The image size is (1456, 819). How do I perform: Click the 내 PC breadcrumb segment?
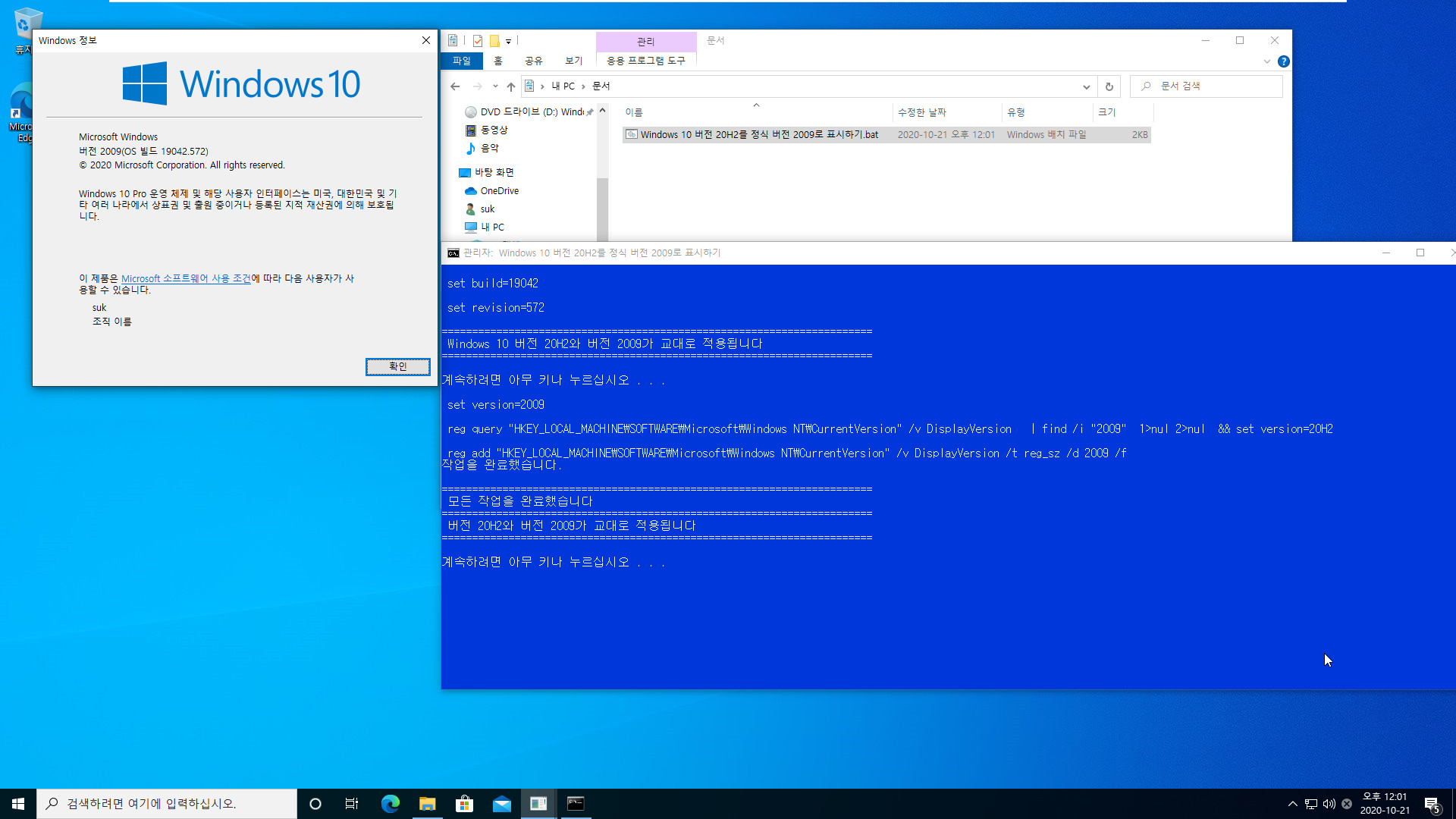563,86
